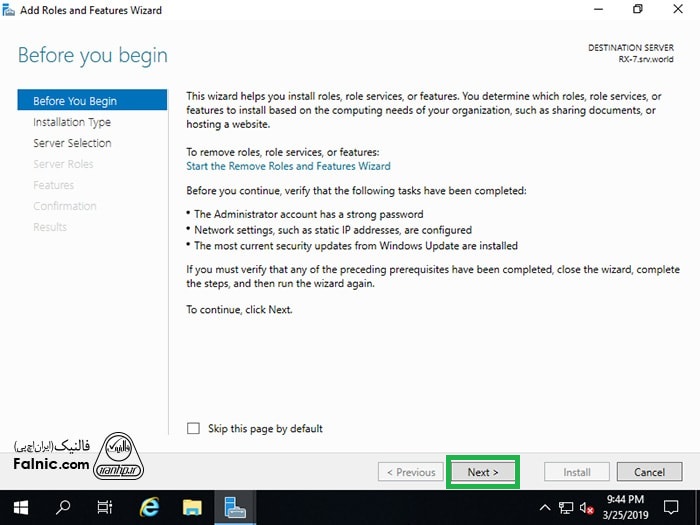Open File Explorer from the taskbar
The width and height of the screenshot is (700, 525).
click(x=192, y=507)
